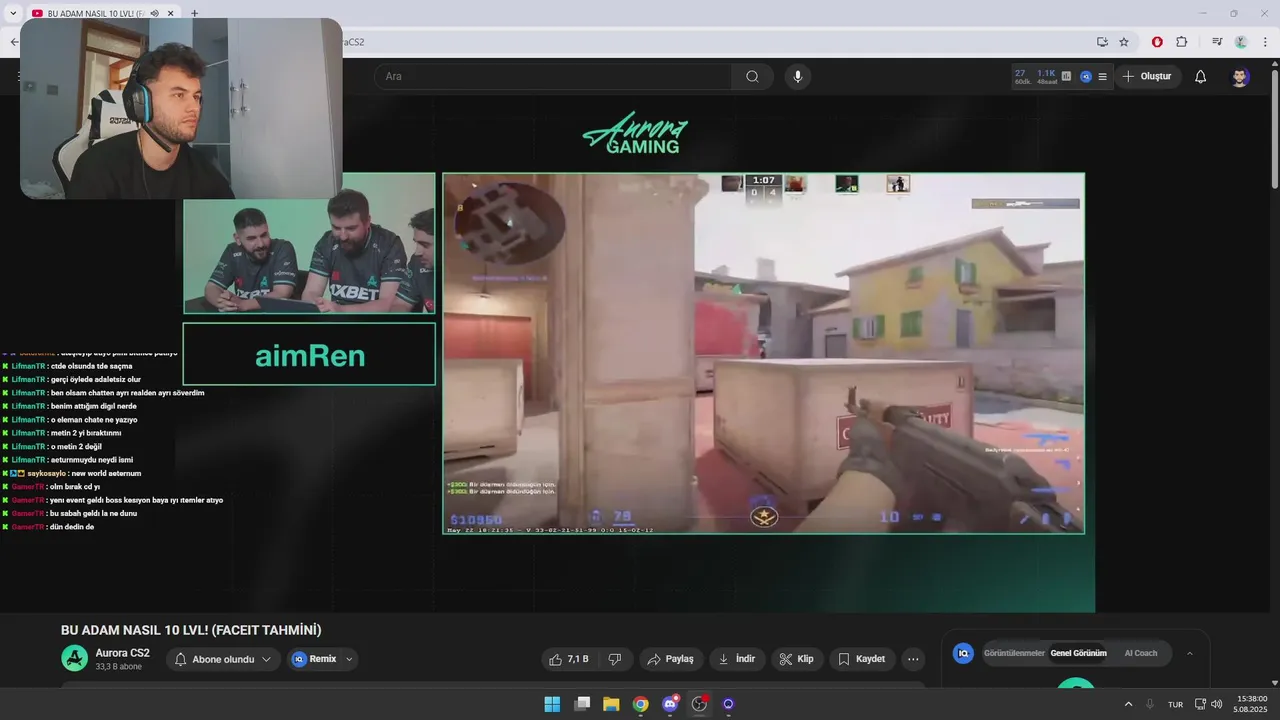Viewport: 1280px width, 720px height.
Task: Click the install/cast screen icon in address bar
Action: [x=1102, y=42]
